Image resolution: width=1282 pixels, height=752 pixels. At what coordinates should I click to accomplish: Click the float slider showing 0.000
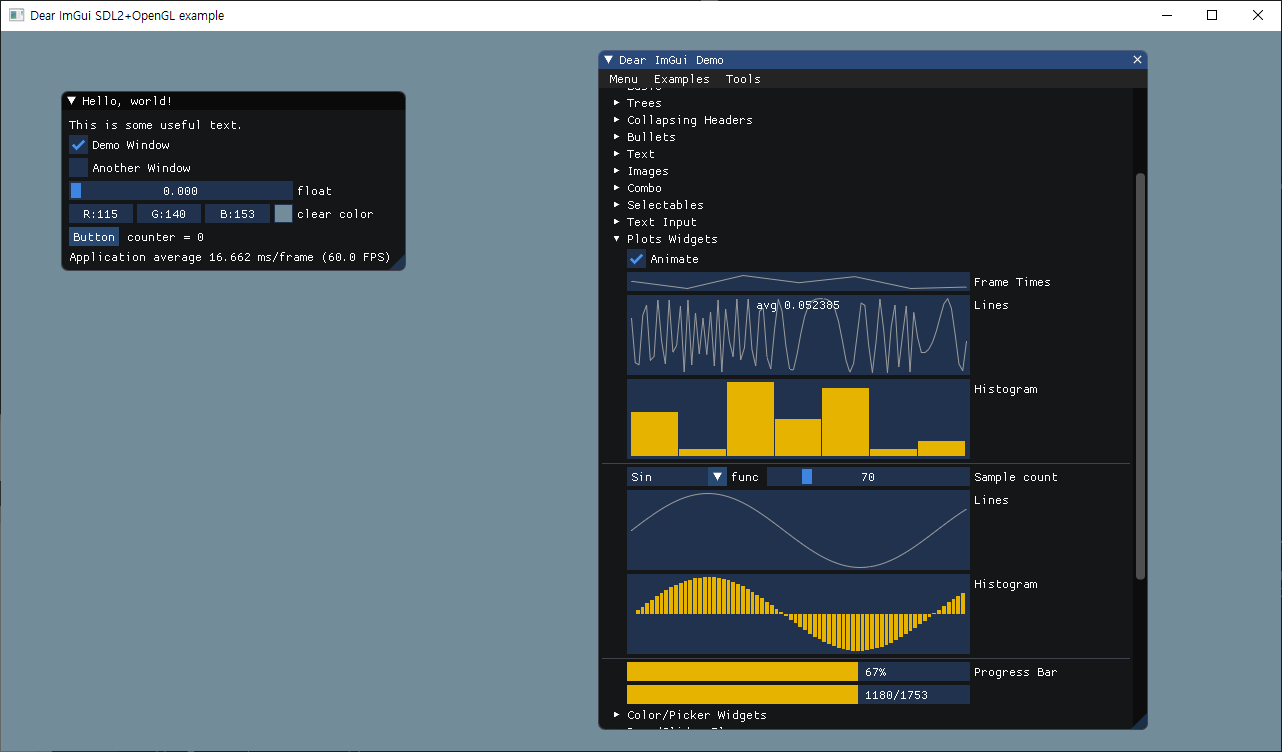click(x=181, y=191)
